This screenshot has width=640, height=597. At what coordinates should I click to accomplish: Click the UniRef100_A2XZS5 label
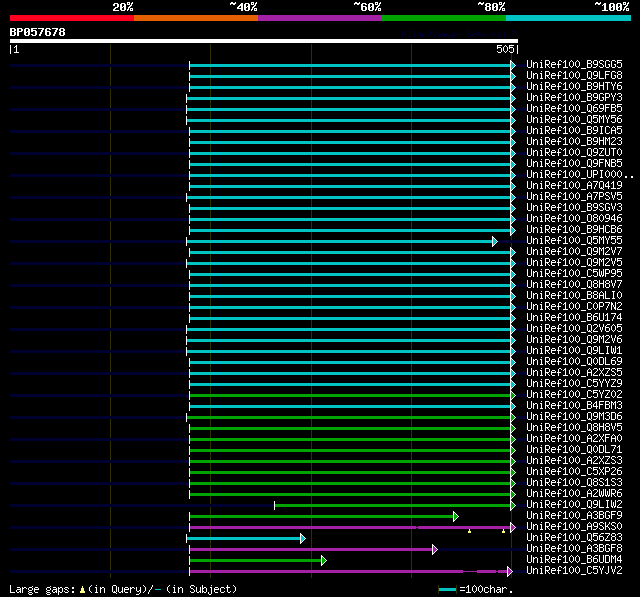(x=574, y=373)
